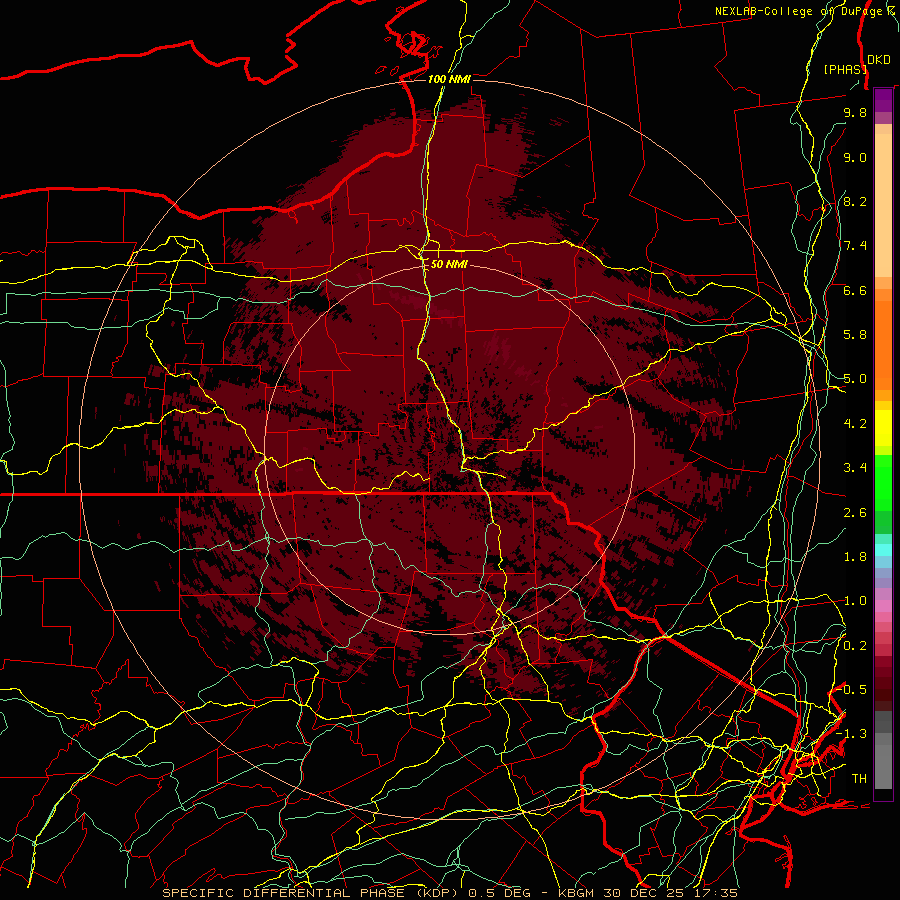The width and height of the screenshot is (900, 900).
Task: Select the 100 NMI range ring label
Action: pyautogui.click(x=449, y=79)
